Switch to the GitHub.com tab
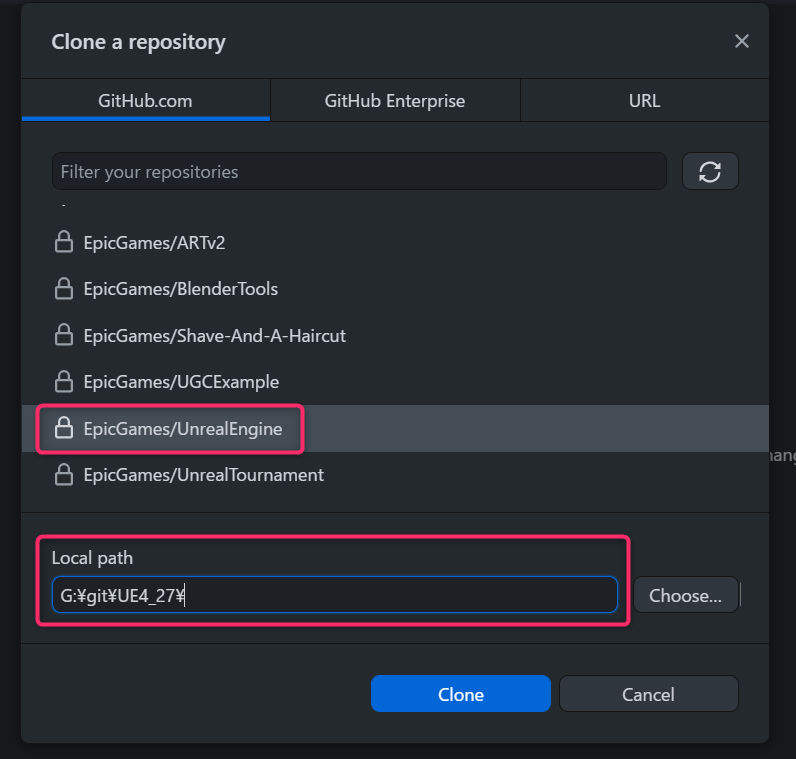 (x=146, y=101)
